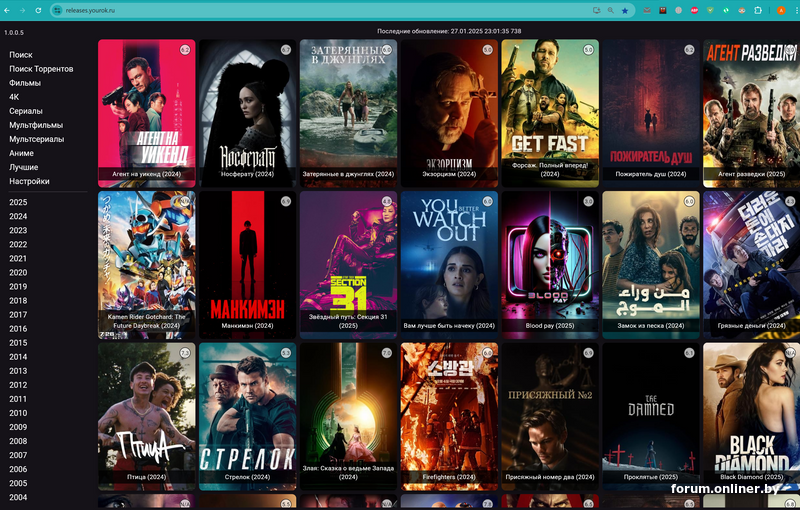
Task: Filter releases by year 2012
Action: point(18,385)
